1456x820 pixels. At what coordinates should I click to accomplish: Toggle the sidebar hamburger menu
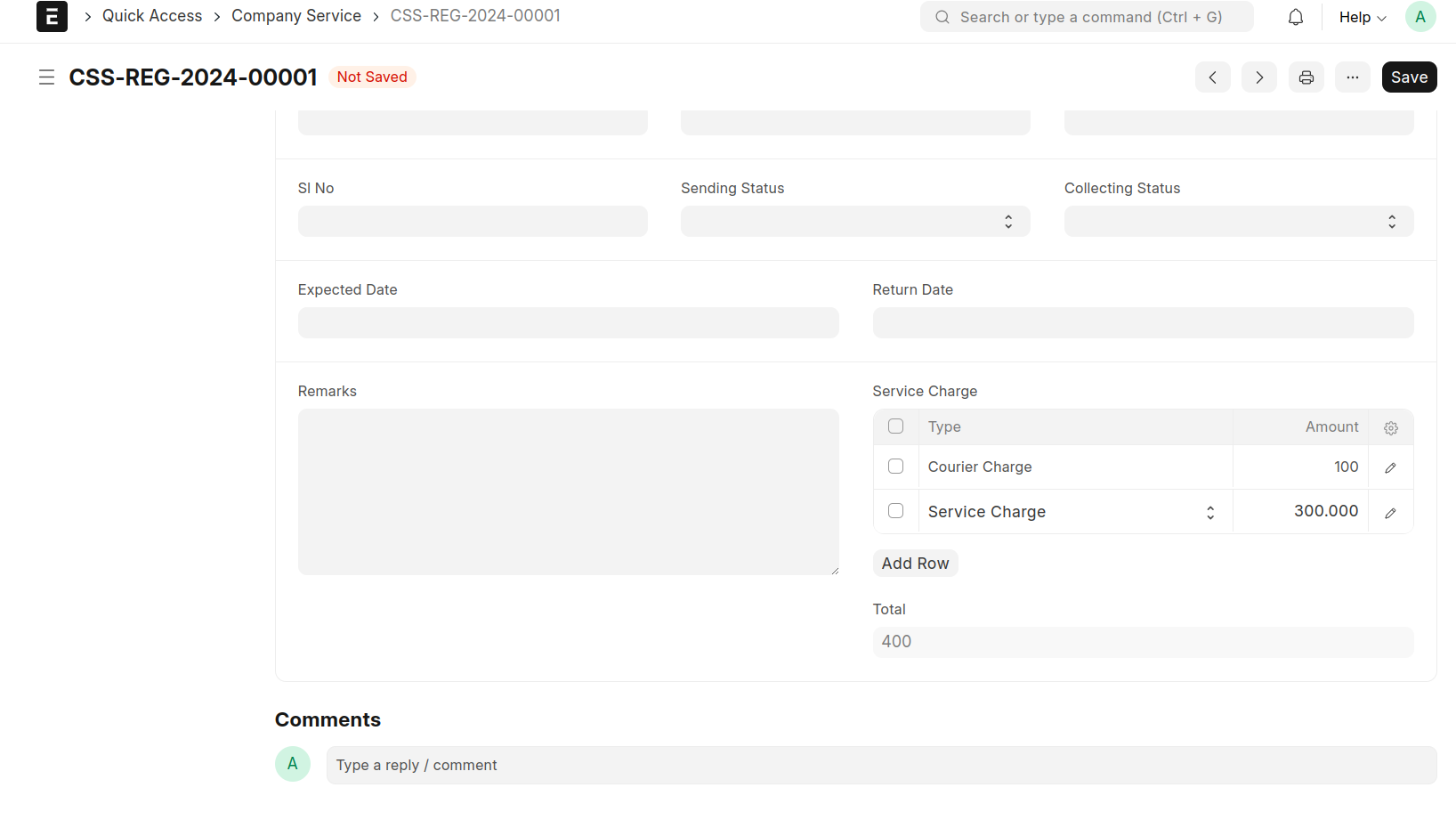tap(46, 77)
